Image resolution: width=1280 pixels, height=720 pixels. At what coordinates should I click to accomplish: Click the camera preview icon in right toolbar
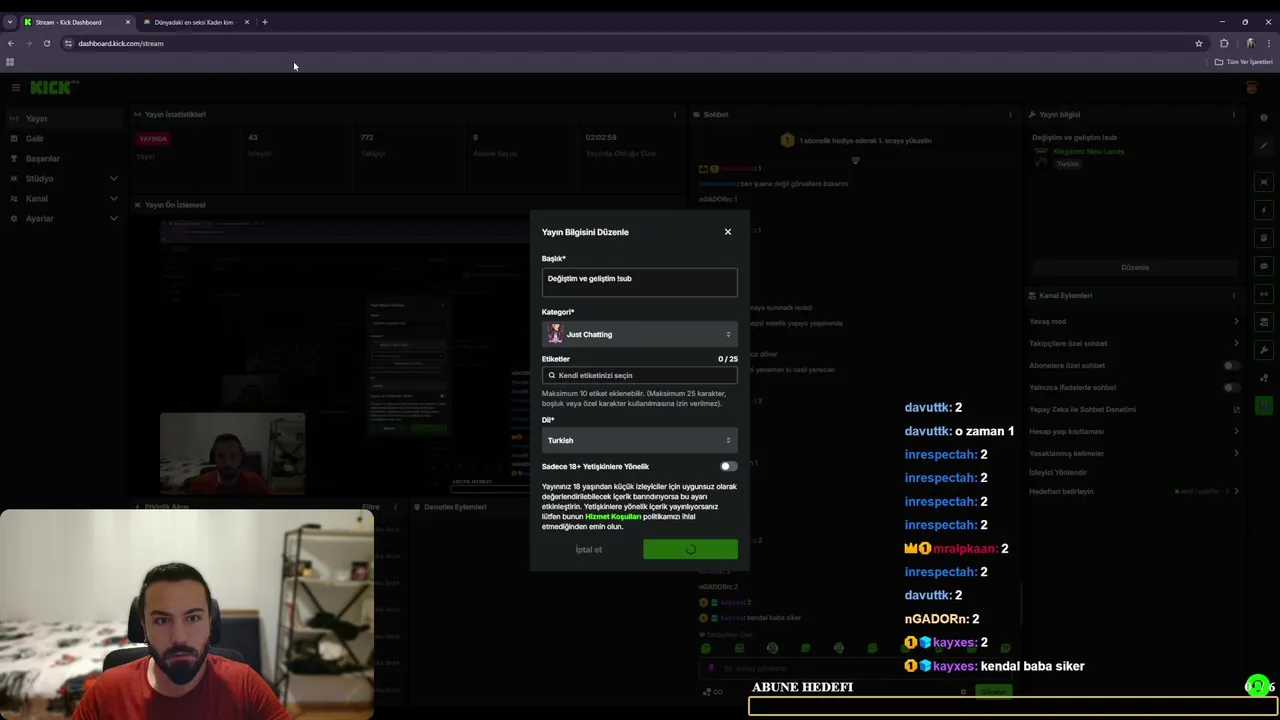(x=1264, y=182)
